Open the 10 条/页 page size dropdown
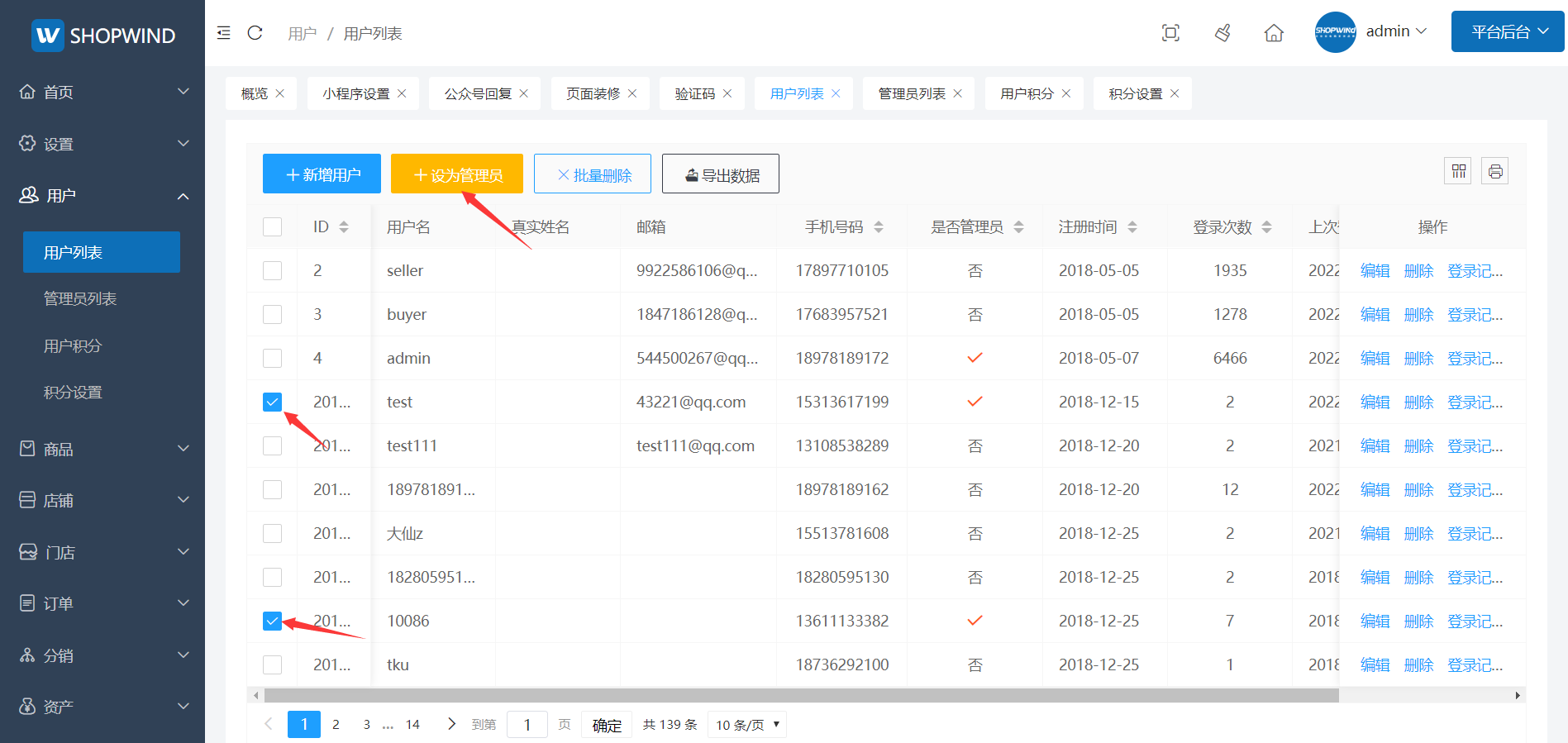The width and height of the screenshot is (1568, 743). 747,725
